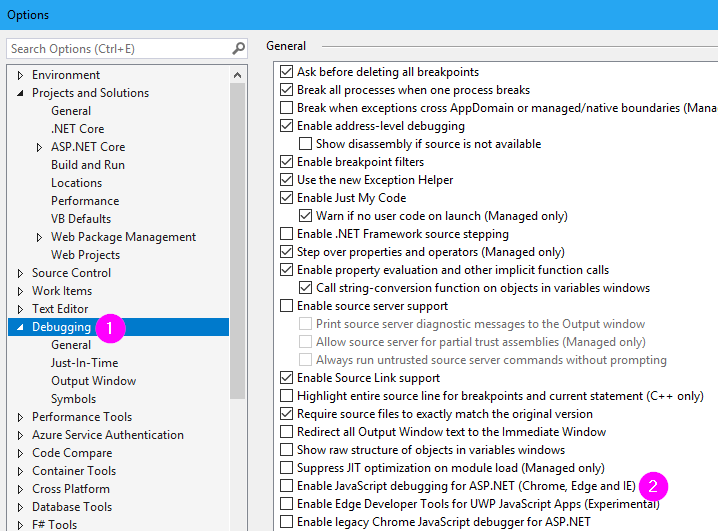Uncheck Enable Just My Code

click(287, 198)
